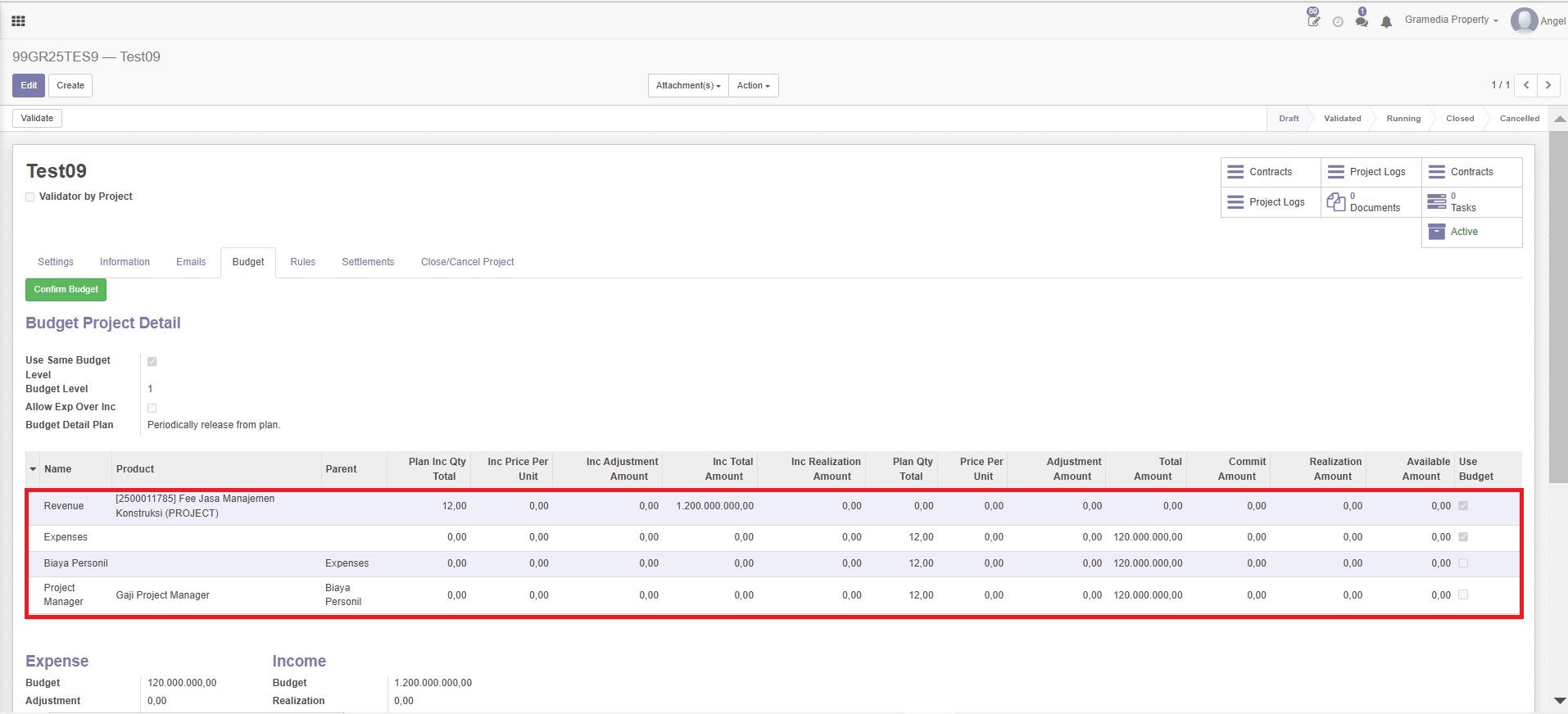Open the Action dropdown menu

pyautogui.click(x=753, y=86)
